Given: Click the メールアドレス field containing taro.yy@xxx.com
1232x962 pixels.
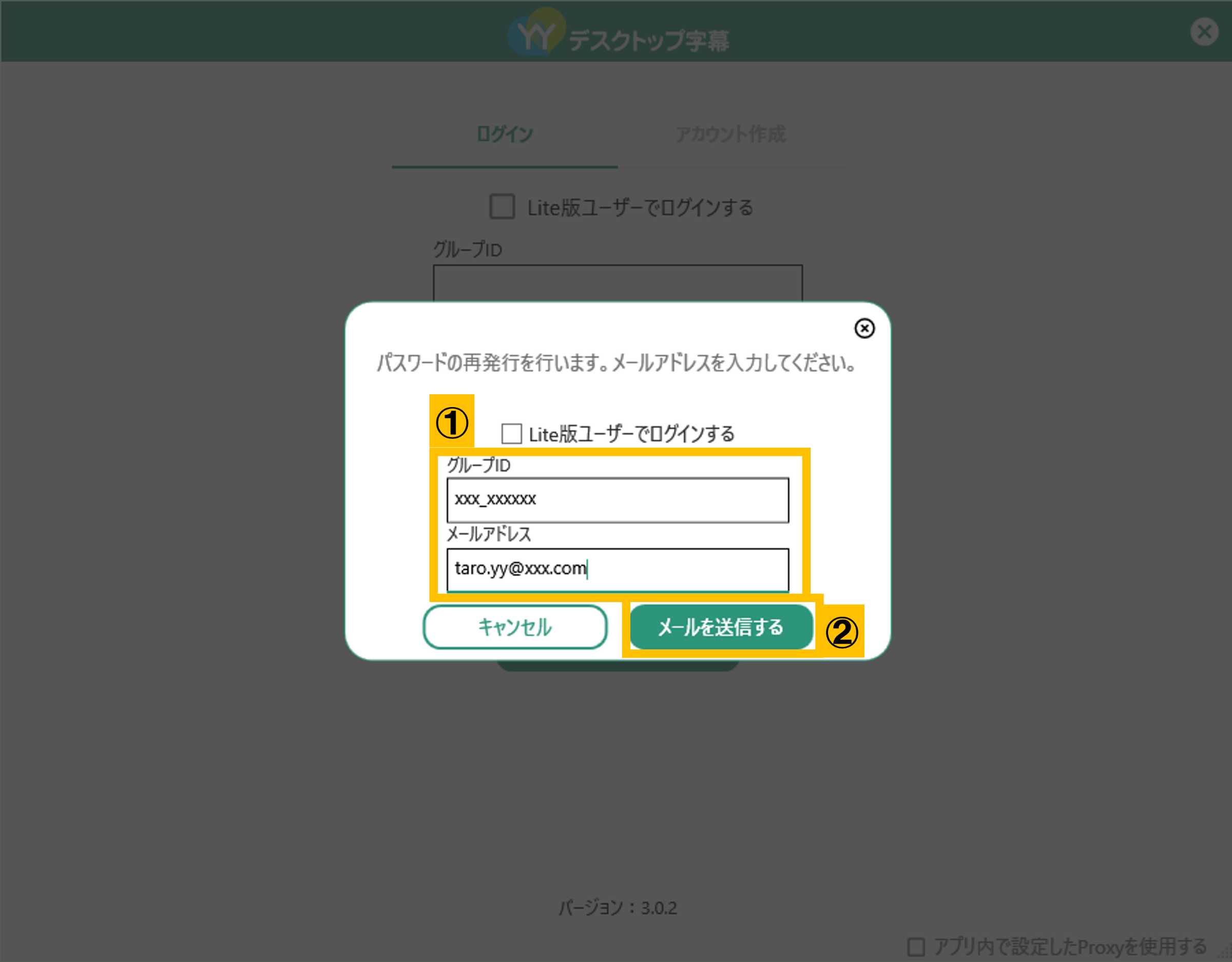Looking at the screenshot, I should click(x=618, y=570).
